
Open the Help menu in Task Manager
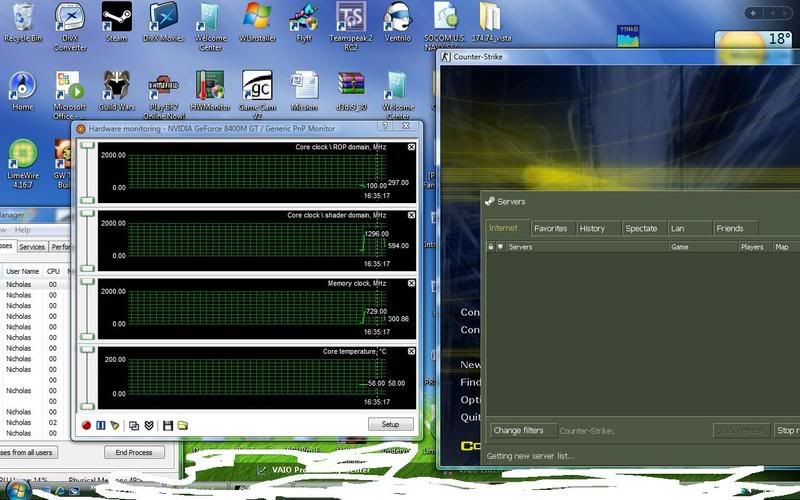coord(22,230)
